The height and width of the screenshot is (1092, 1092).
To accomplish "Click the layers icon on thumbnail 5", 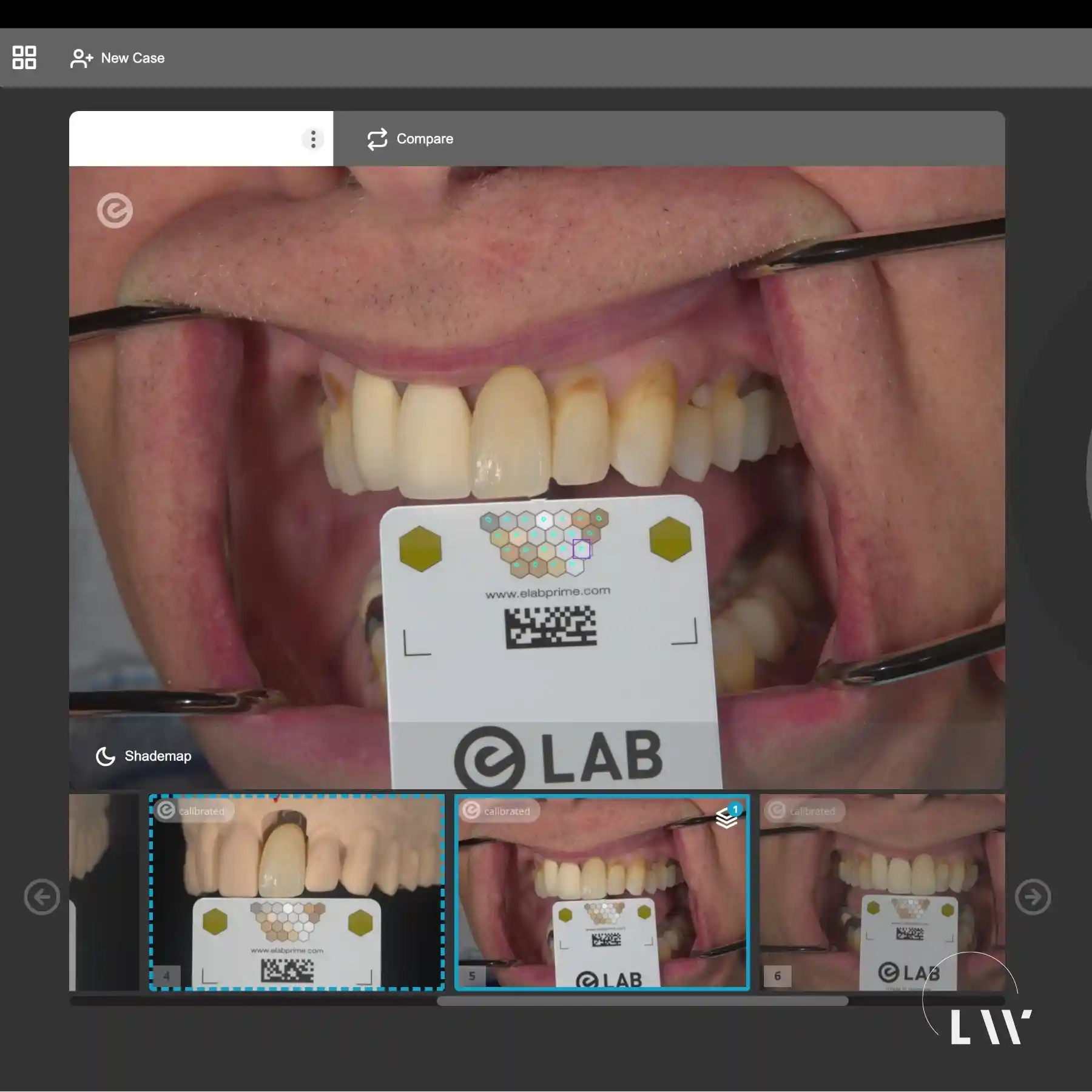I will (727, 817).
